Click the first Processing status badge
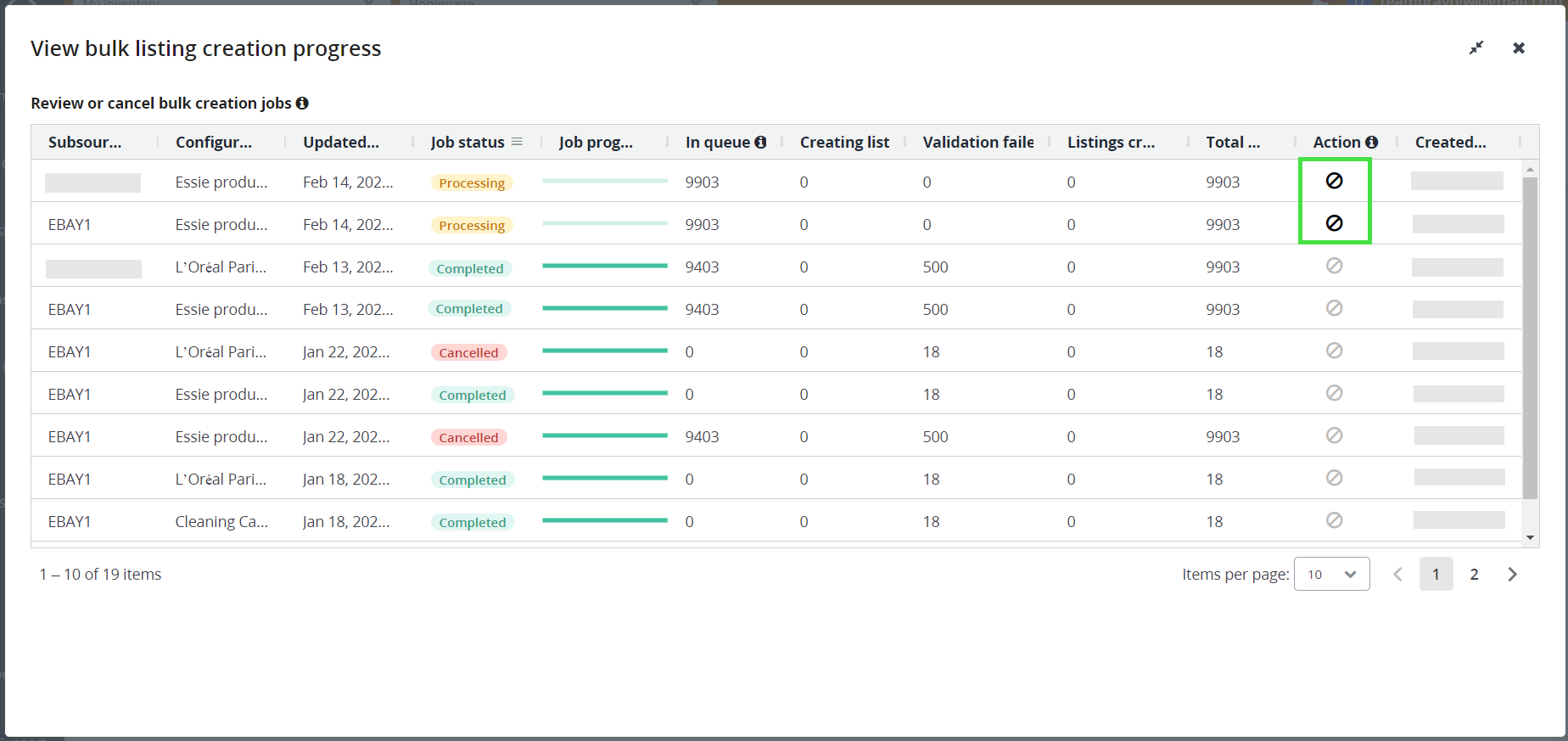The height and width of the screenshot is (741, 1568). point(472,182)
